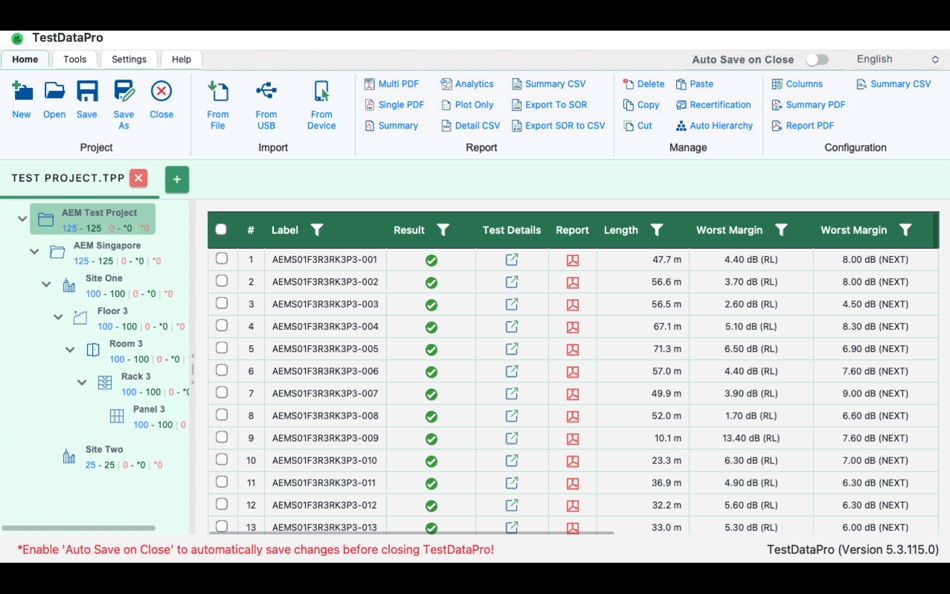Collapse the Rack 3 node

tap(82, 382)
